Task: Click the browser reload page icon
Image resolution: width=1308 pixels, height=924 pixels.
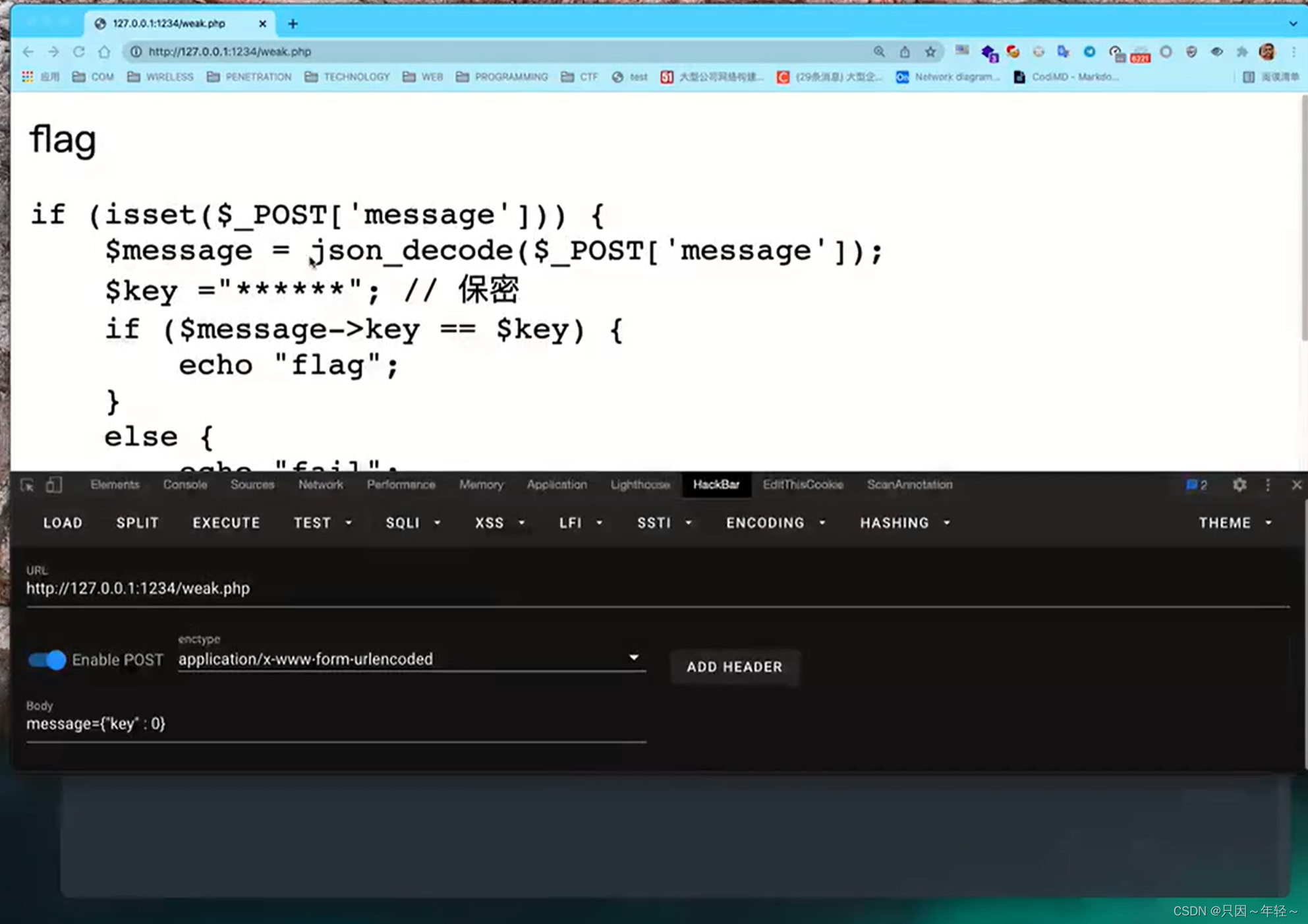Action: (79, 51)
